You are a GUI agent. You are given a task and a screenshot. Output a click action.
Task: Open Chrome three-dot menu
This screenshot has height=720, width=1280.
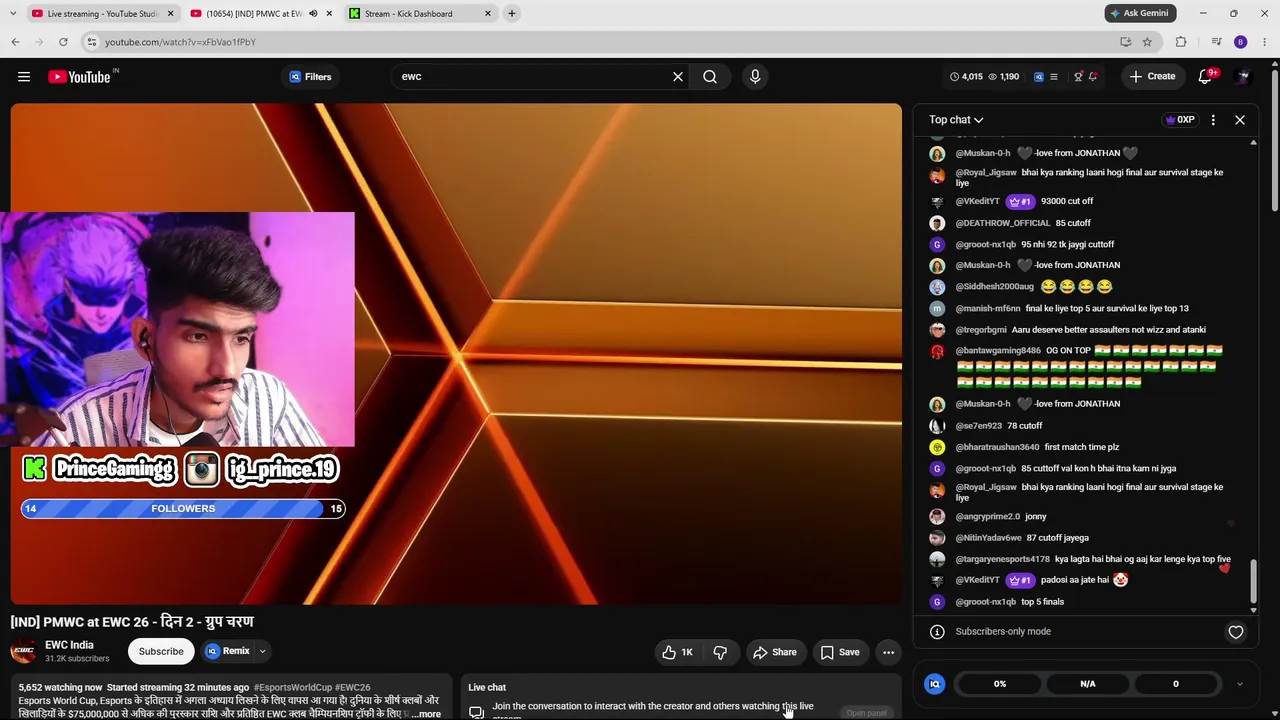coord(1265,42)
